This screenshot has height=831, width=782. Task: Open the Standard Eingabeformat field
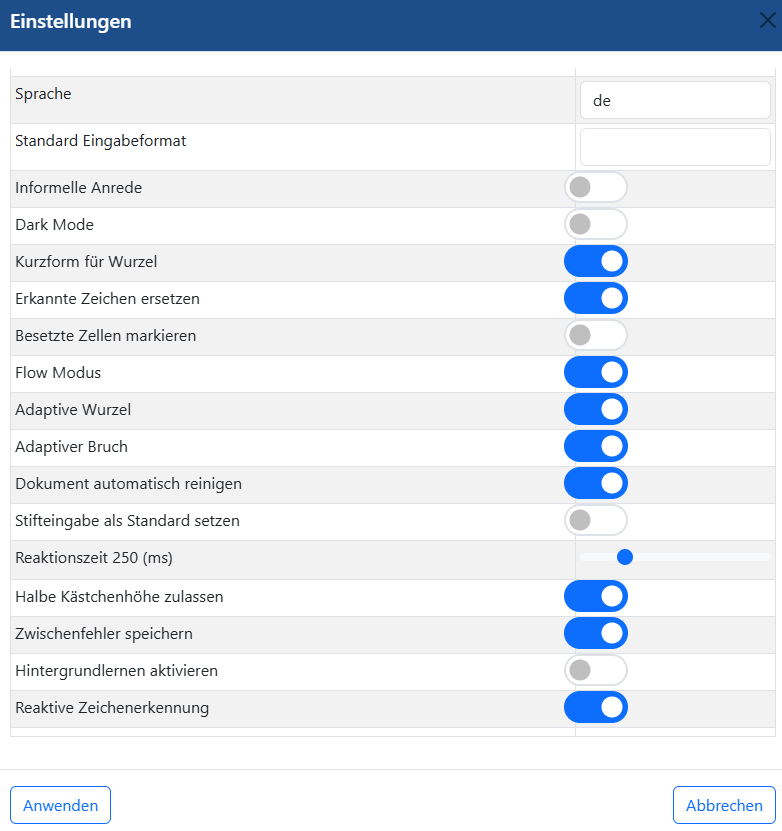pyautogui.click(x=675, y=147)
